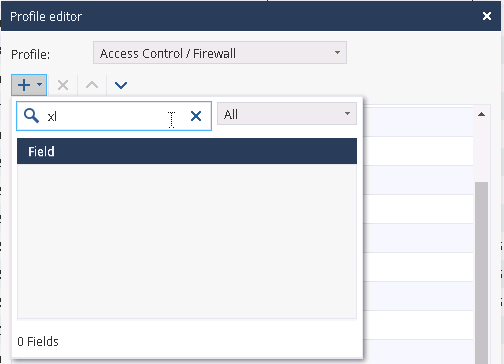
Task: Click the scrollbar up arrow
Action: pyautogui.click(x=481, y=114)
